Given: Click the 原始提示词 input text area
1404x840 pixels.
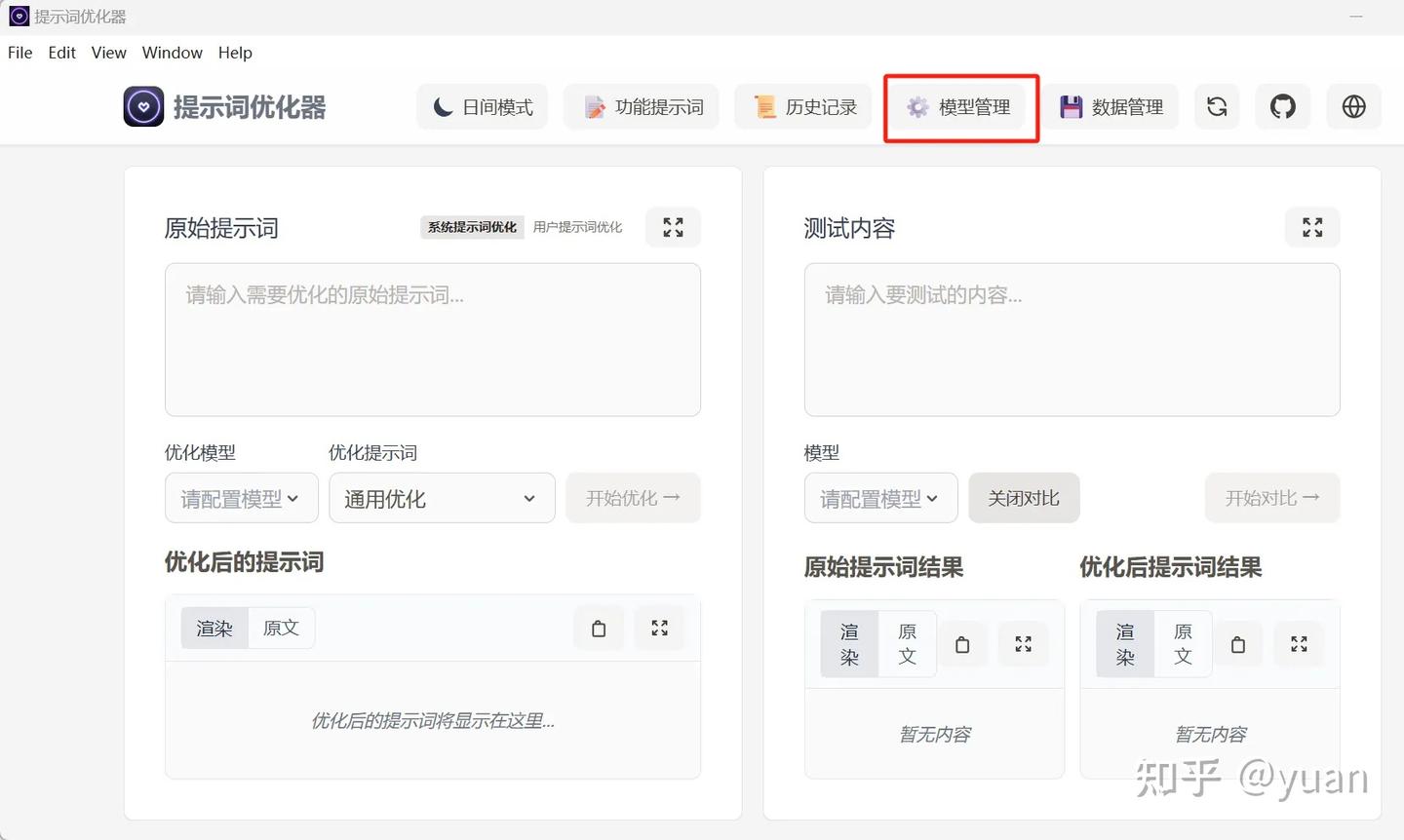Looking at the screenshot, I should [x=433, y=339].
